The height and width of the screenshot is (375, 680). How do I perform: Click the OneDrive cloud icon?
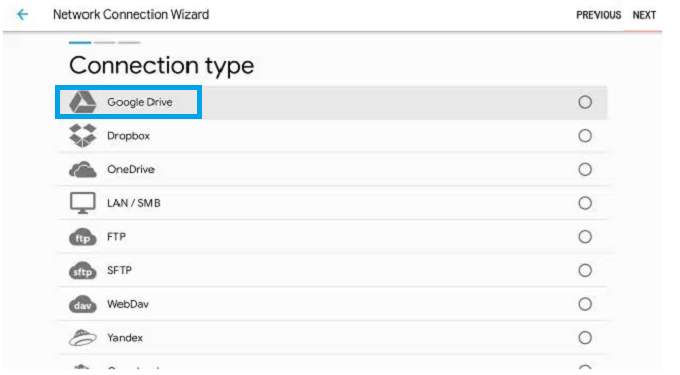tap(82, 170)
